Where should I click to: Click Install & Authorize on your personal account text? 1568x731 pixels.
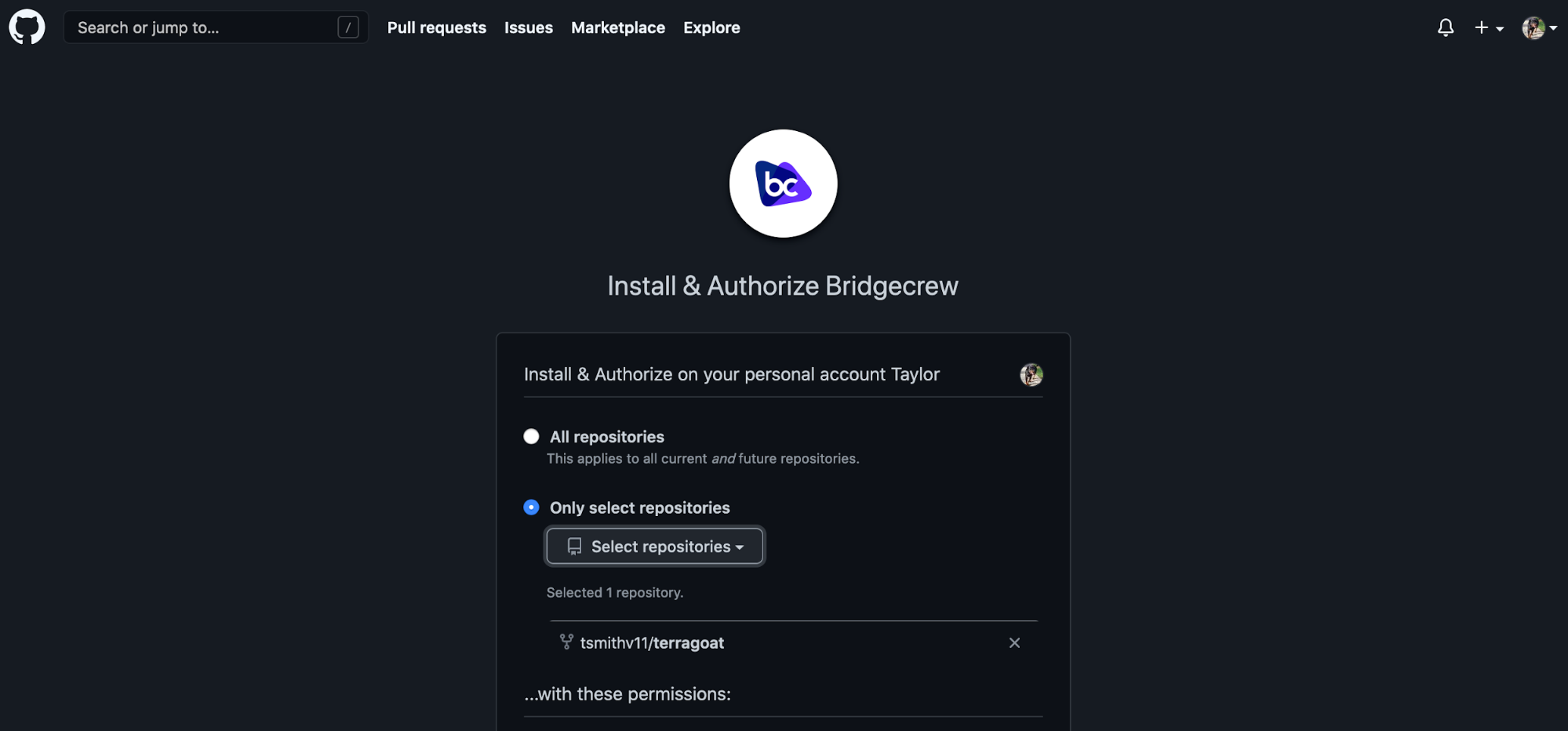[x=732, y=374]
